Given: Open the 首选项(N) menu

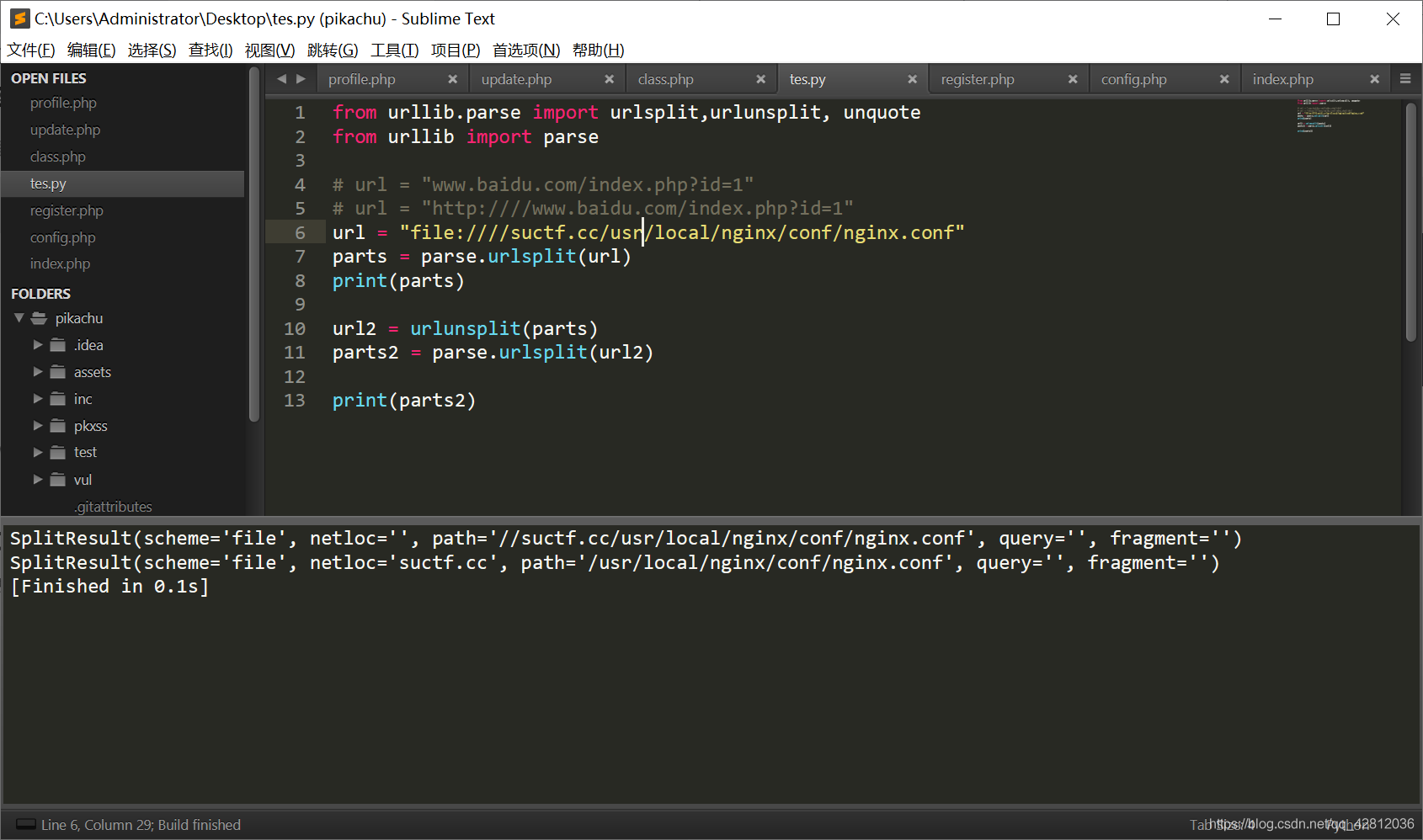Looking at the screenshot, I should tap(526, 51).
